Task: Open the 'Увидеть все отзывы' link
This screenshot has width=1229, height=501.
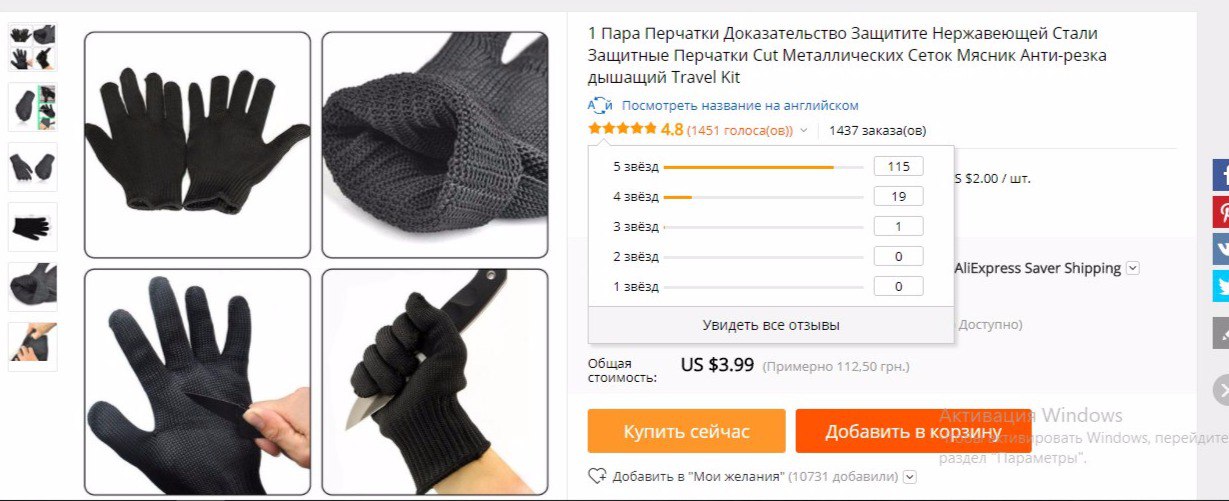Action: click(x=771, y=325)
